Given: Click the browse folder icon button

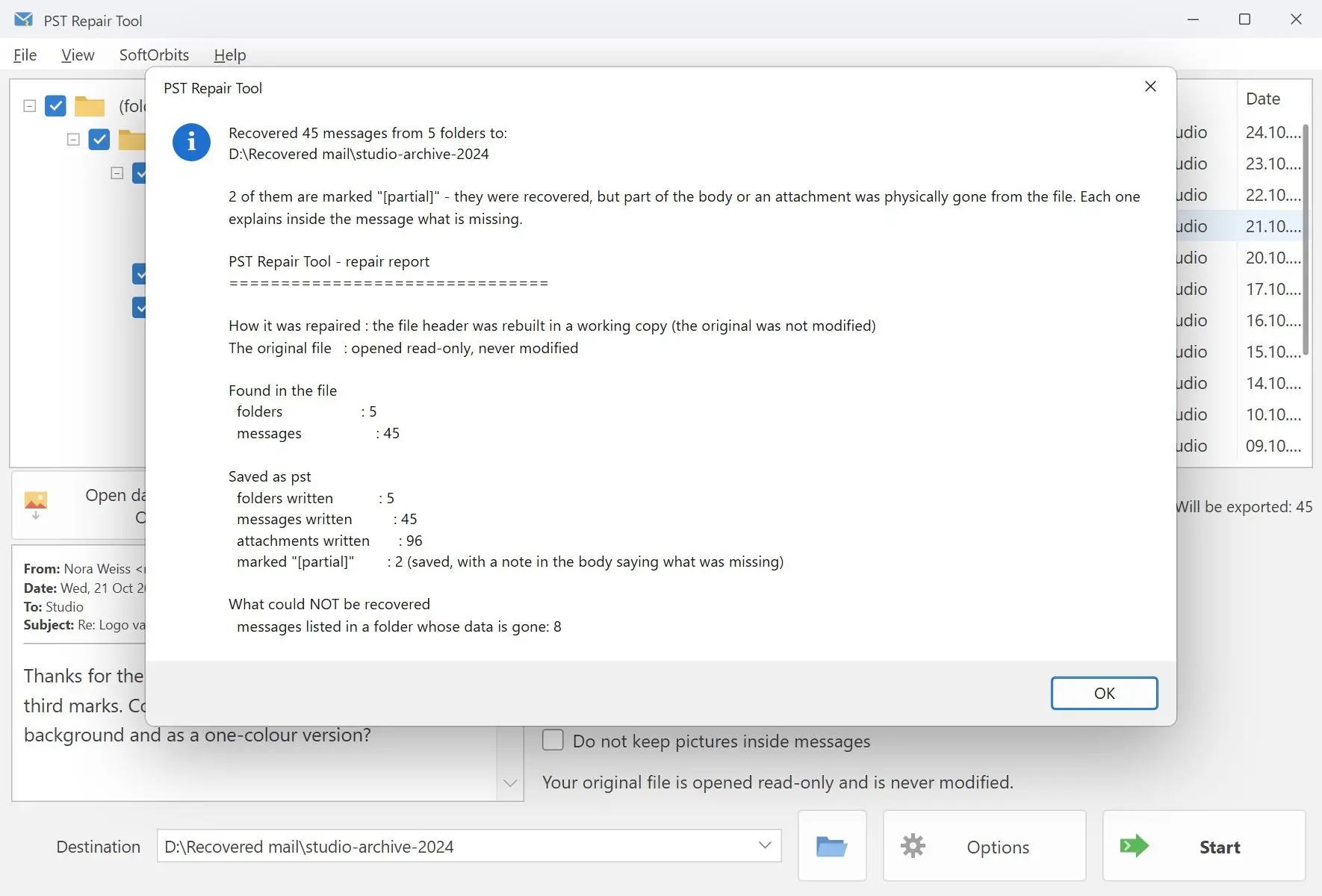Looking at the screenshot, I should click(832, 846).
